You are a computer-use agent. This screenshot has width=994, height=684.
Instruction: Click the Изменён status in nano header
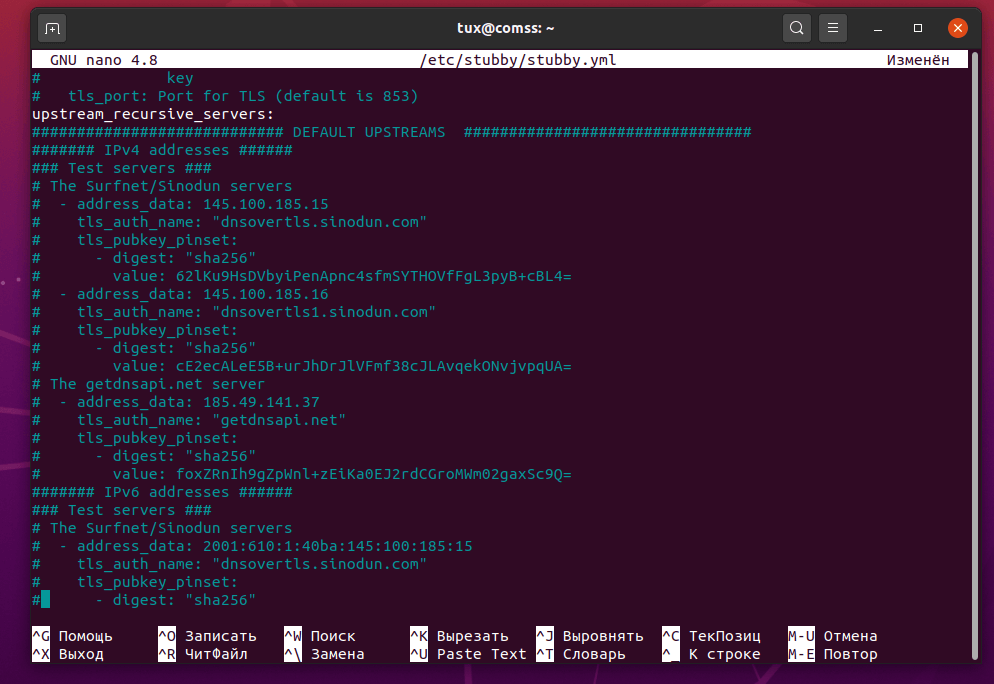(917, 60)
